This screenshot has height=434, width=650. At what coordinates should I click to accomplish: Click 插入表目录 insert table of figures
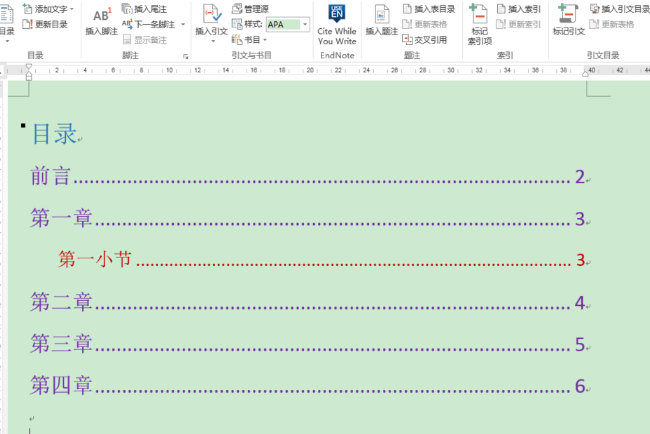pyautogui.click(x=429, y=9)
